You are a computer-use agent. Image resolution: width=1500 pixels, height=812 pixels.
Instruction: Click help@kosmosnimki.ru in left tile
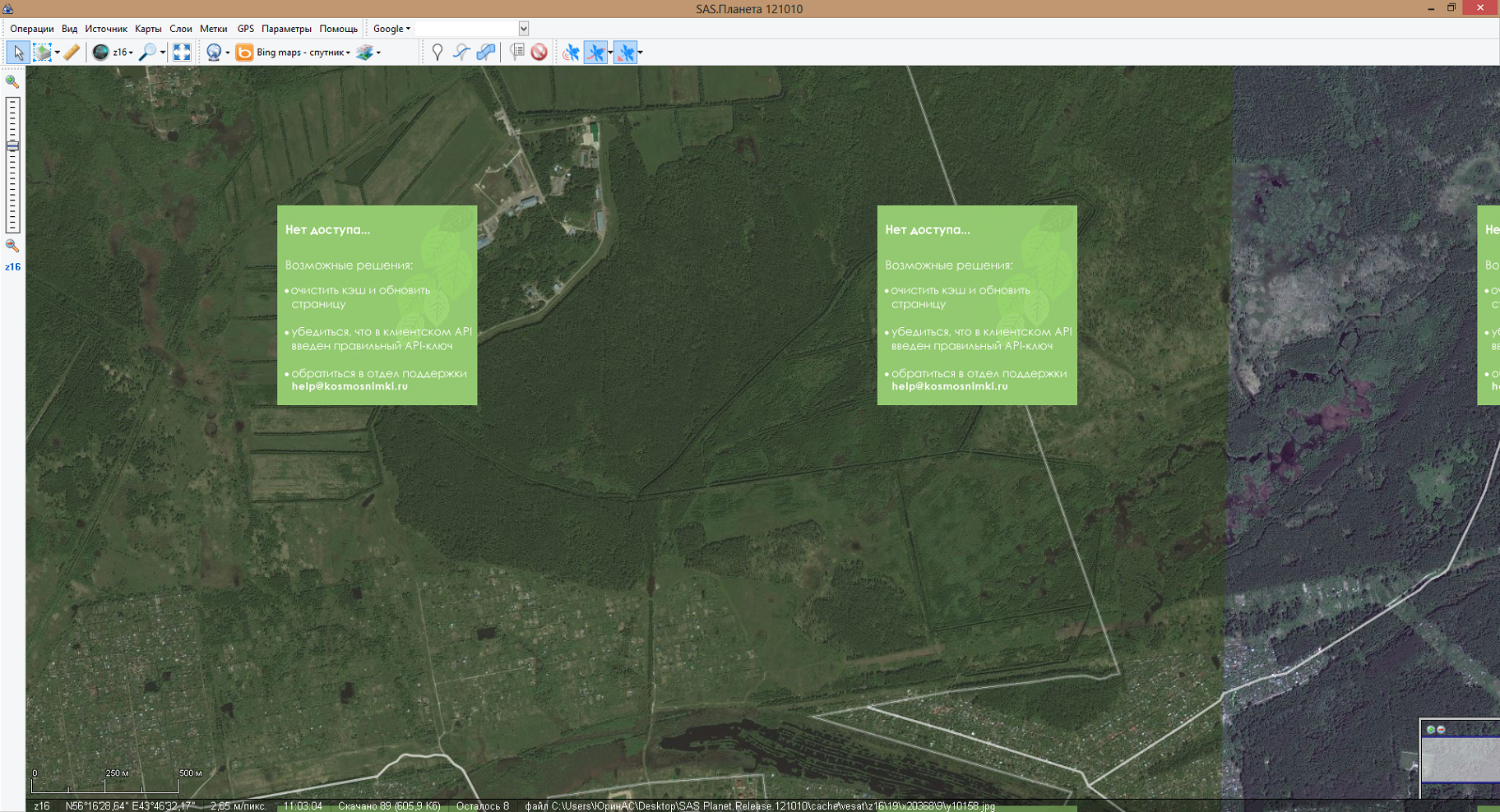click(350, 386)
